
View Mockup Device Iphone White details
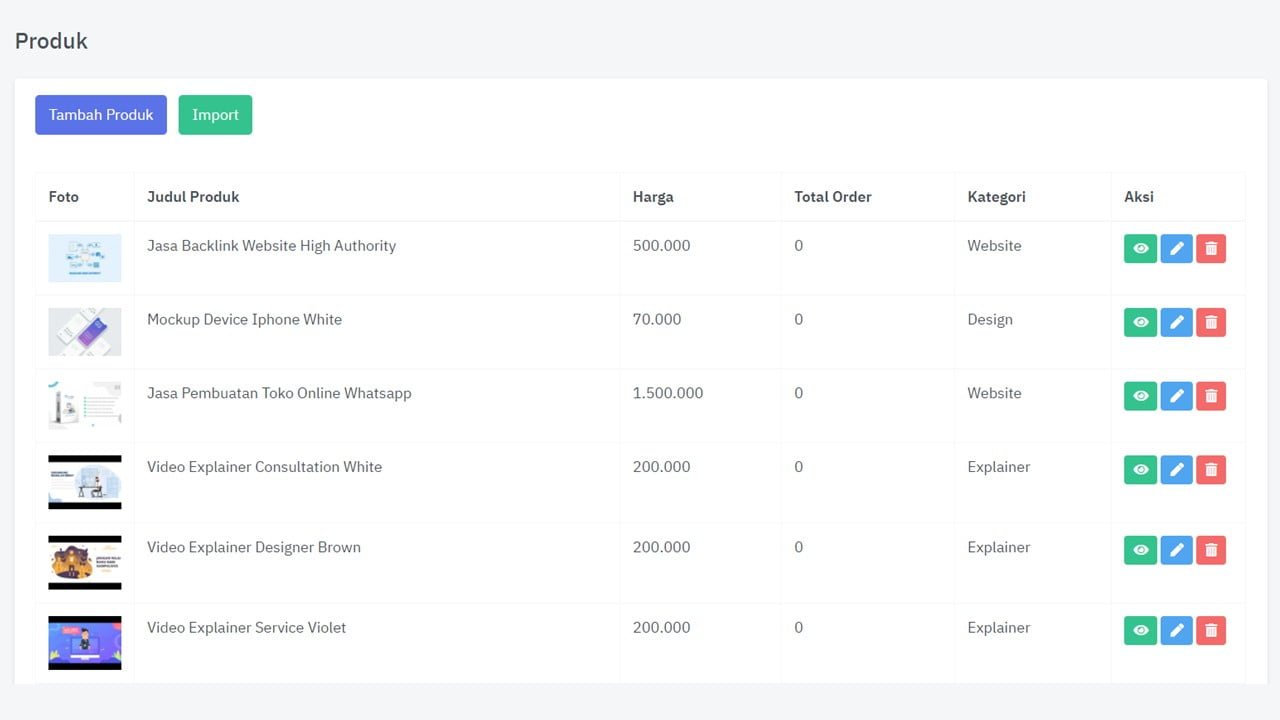[x=1140, y=322]
